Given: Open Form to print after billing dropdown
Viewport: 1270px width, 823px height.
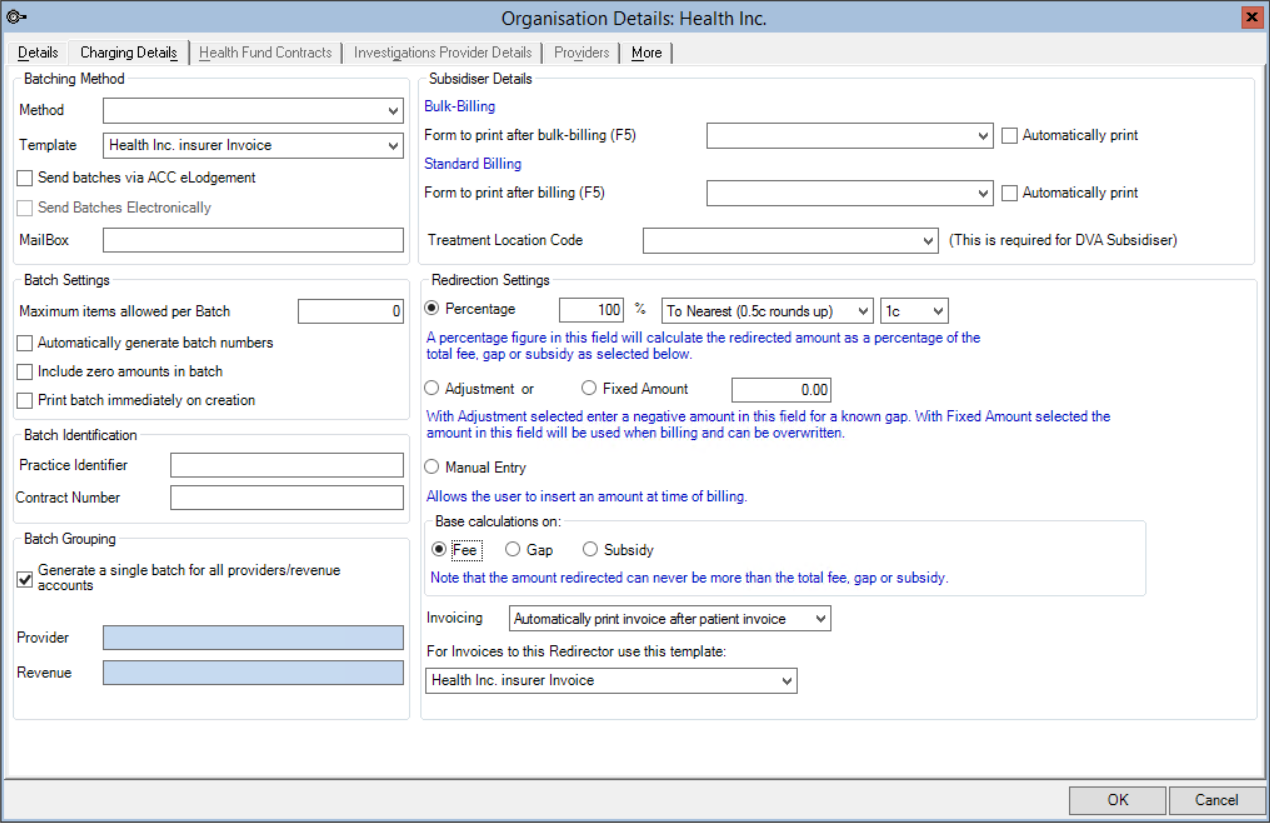Looking at the screenshot, I should [850, 193].
